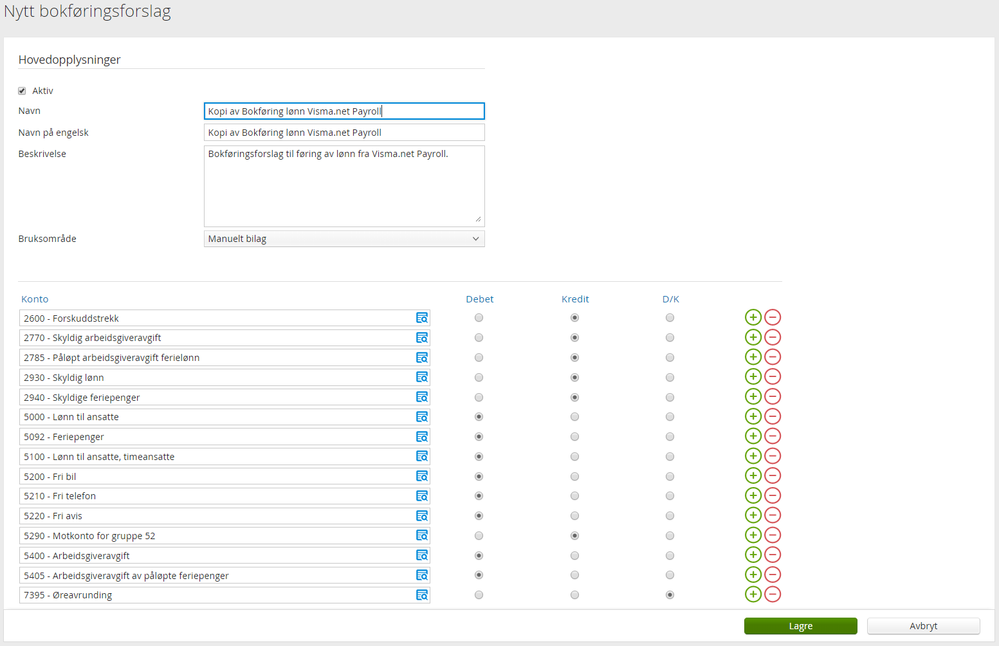The width and height of the screenshot is (999, 646).
Task: Set 2930 - Skyldig lønn to Debet
Action: 478,377
